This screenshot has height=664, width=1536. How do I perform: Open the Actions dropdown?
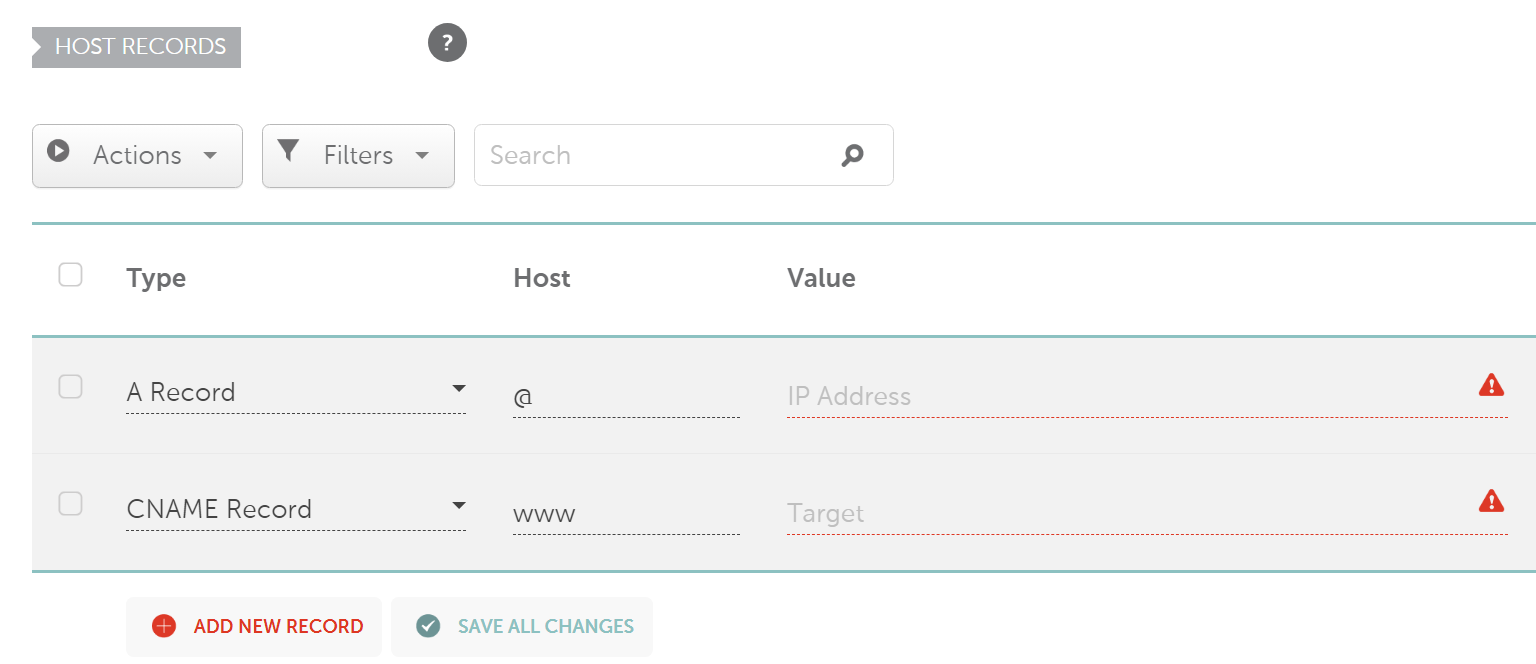pos(137,155)
